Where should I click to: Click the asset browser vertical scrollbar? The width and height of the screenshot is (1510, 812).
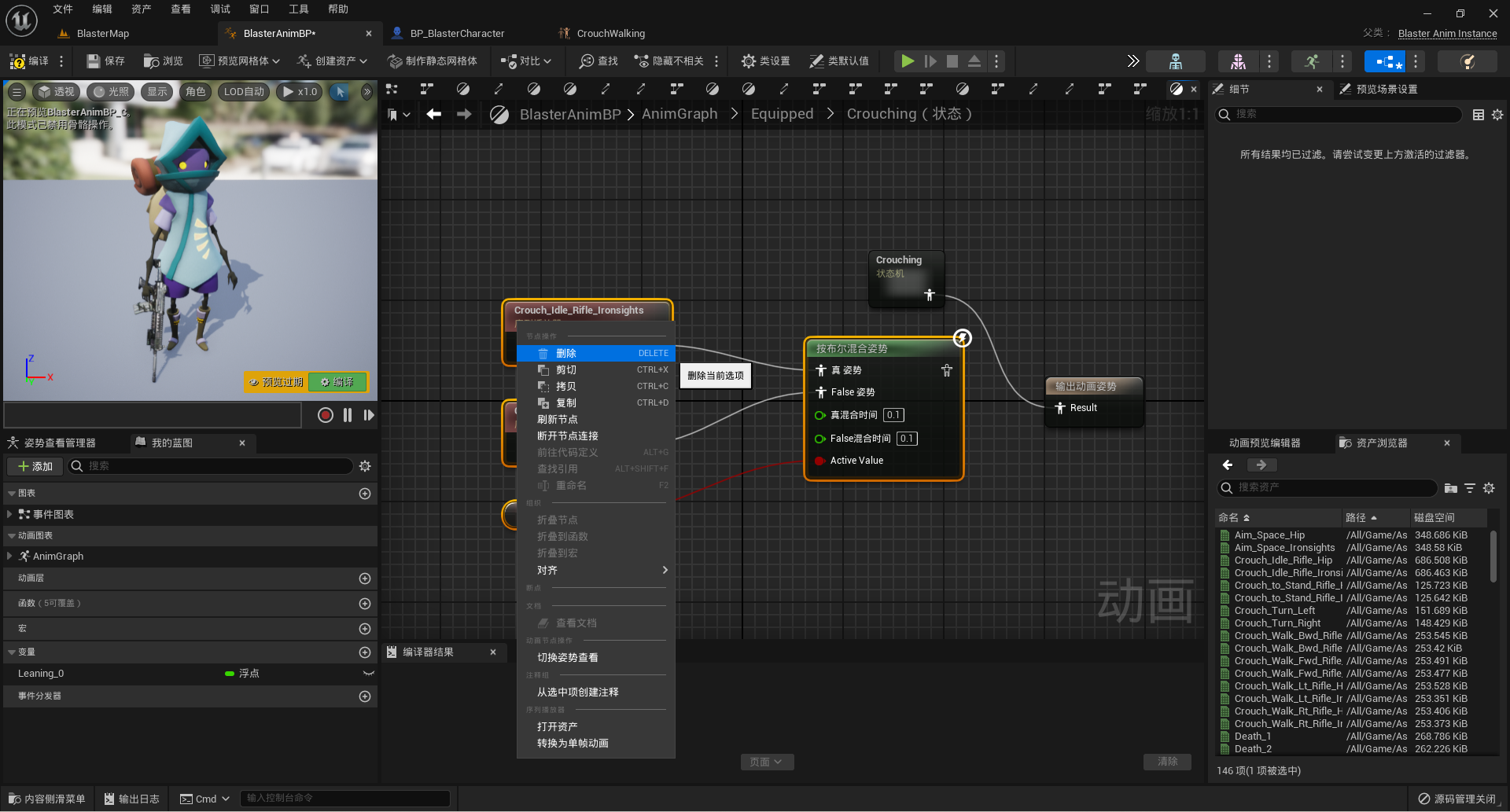click(1493, 557)
